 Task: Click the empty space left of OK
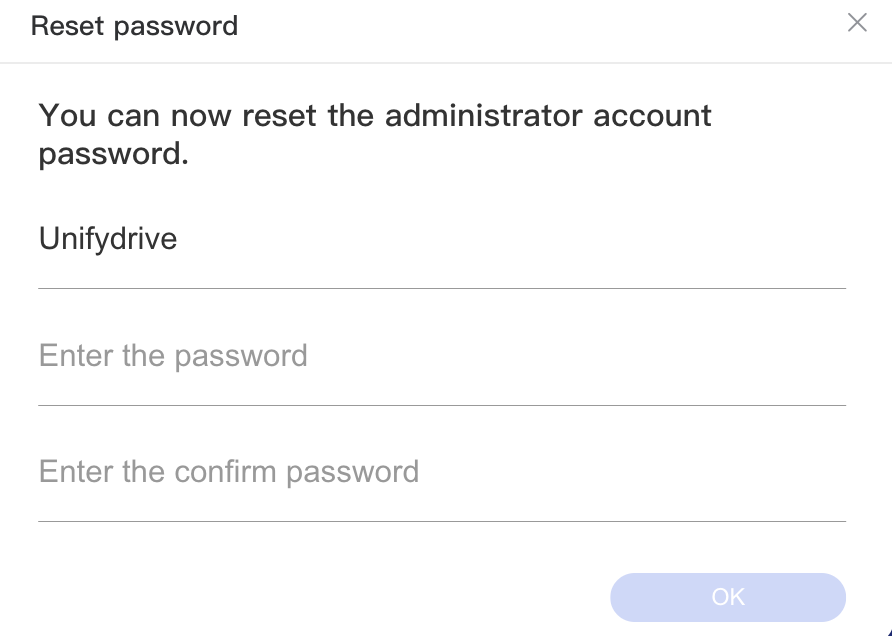click(320, 597)
